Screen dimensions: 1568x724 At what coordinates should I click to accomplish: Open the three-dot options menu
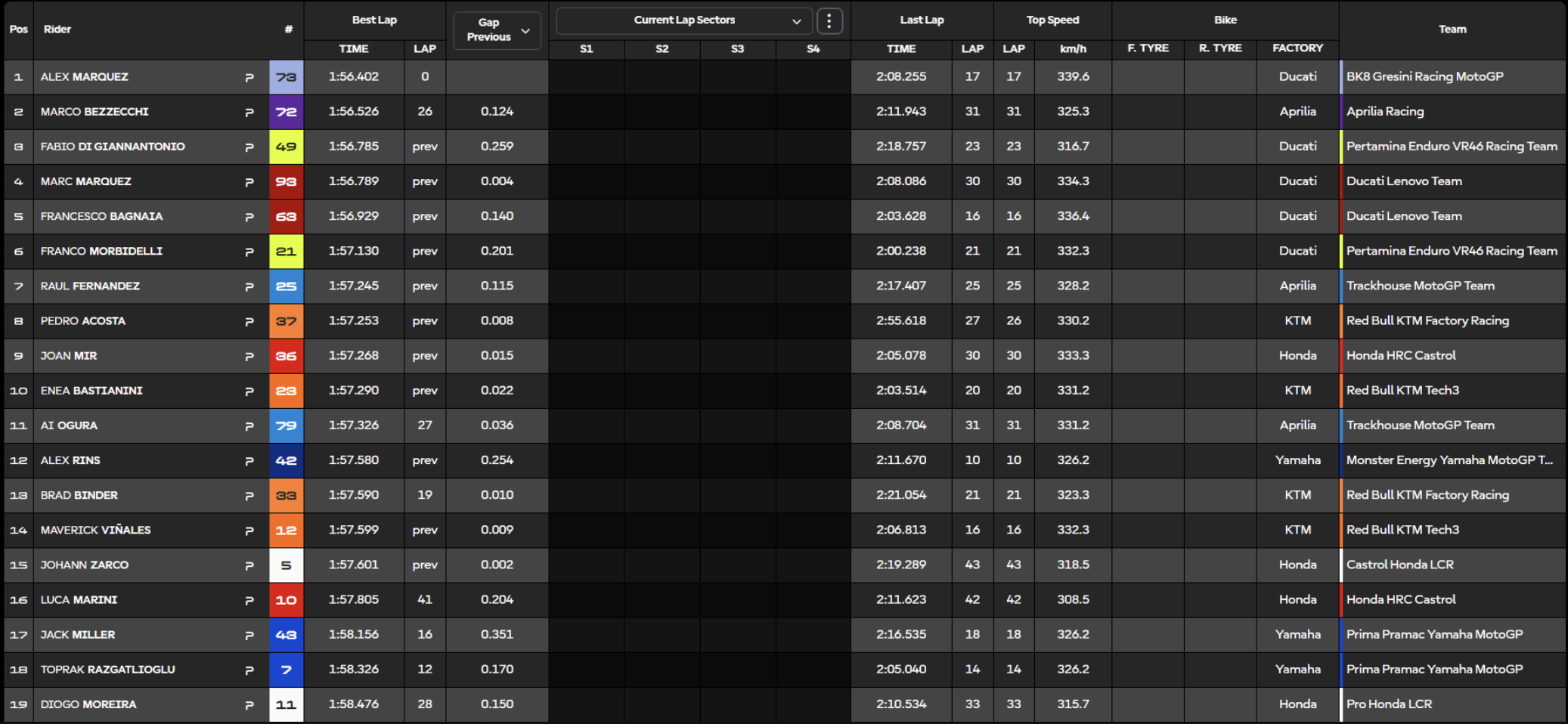click(x=829, y=21)
